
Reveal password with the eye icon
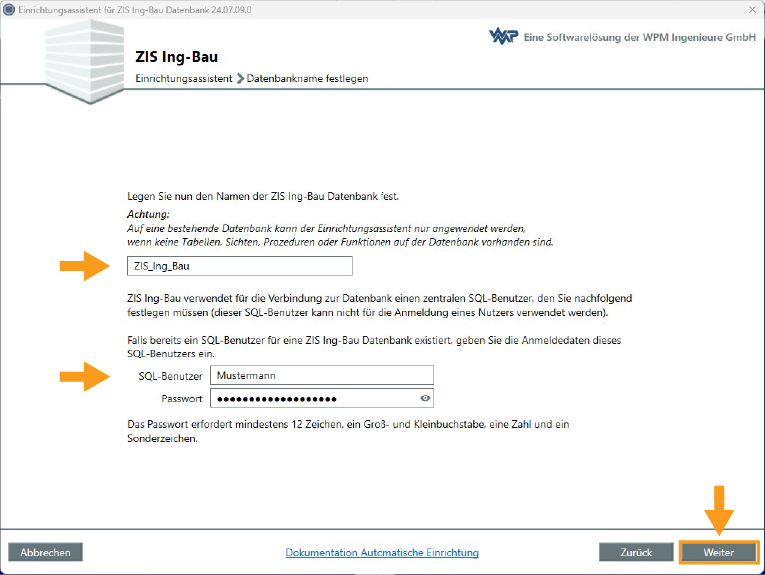tap(425, 398)
